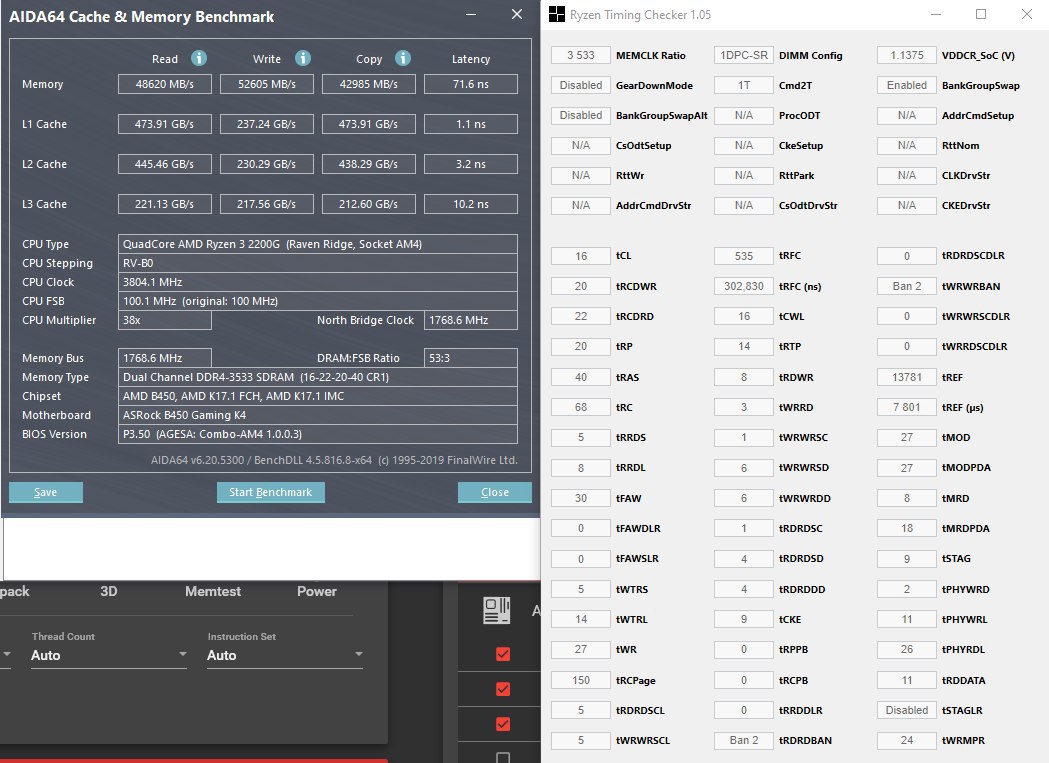Screen dimensions: 1049x763
Task: Tick the unchecked checkbox at the bottom
Action: click(x=503, y=758)
